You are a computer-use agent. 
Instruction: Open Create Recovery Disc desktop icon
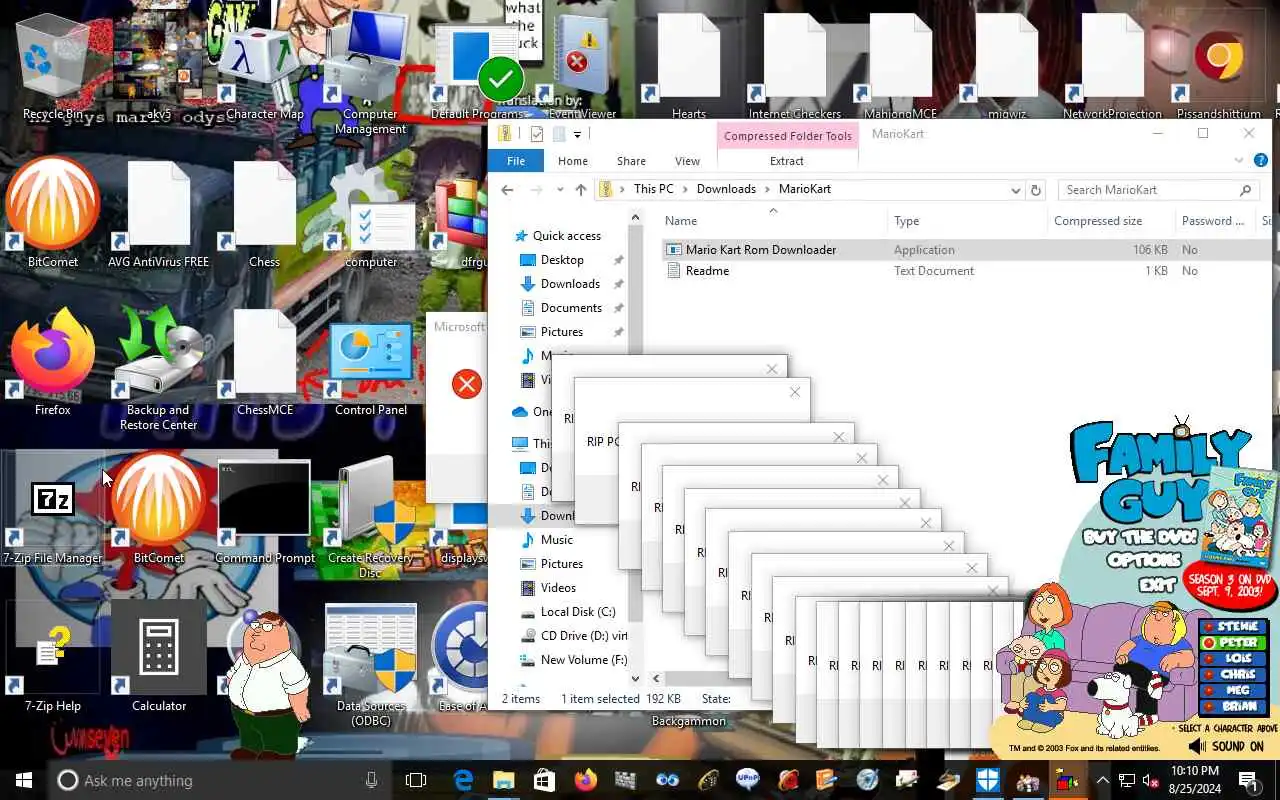tap(370, 515)
